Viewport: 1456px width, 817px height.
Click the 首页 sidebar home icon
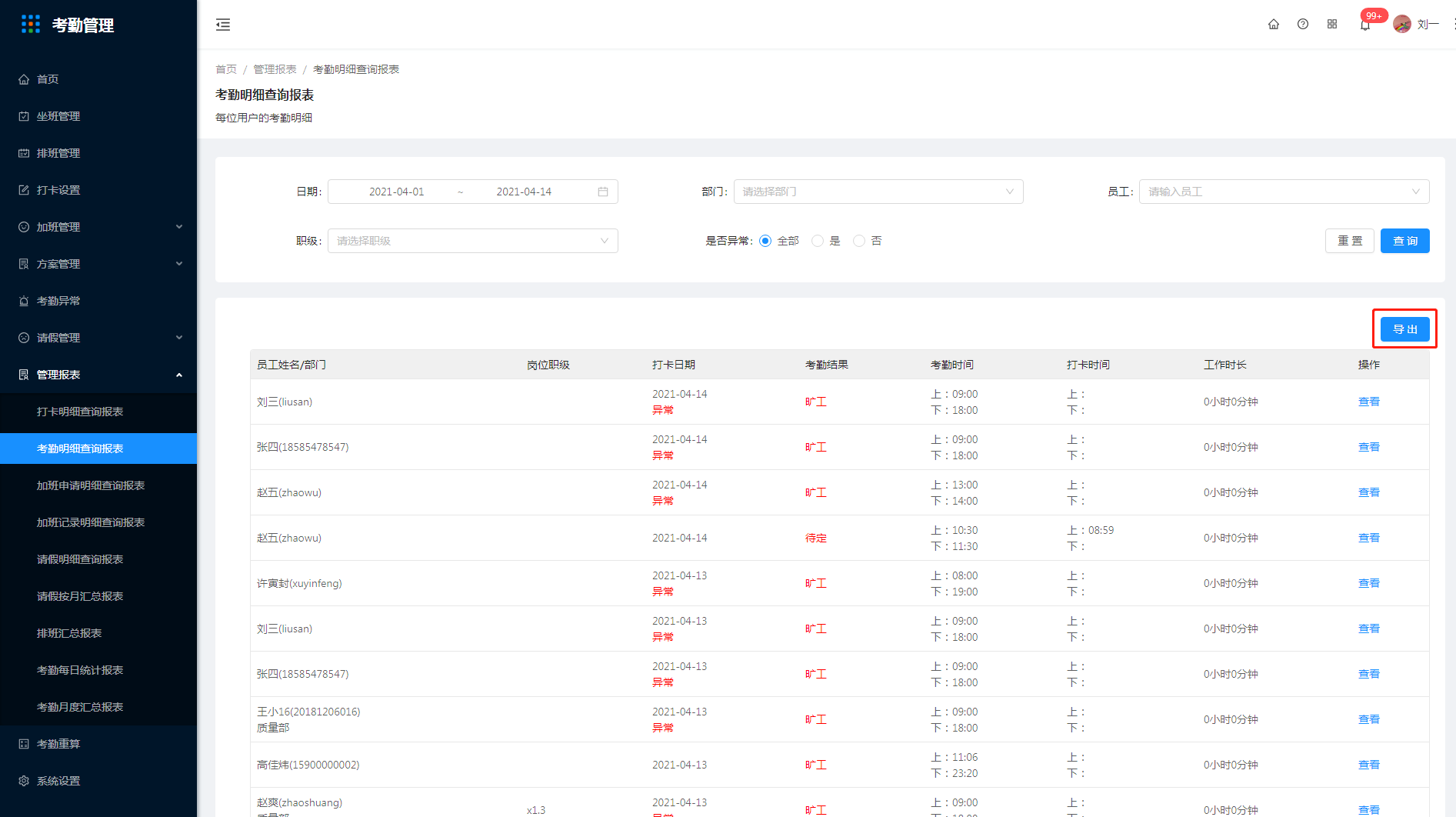coord(24,79)
